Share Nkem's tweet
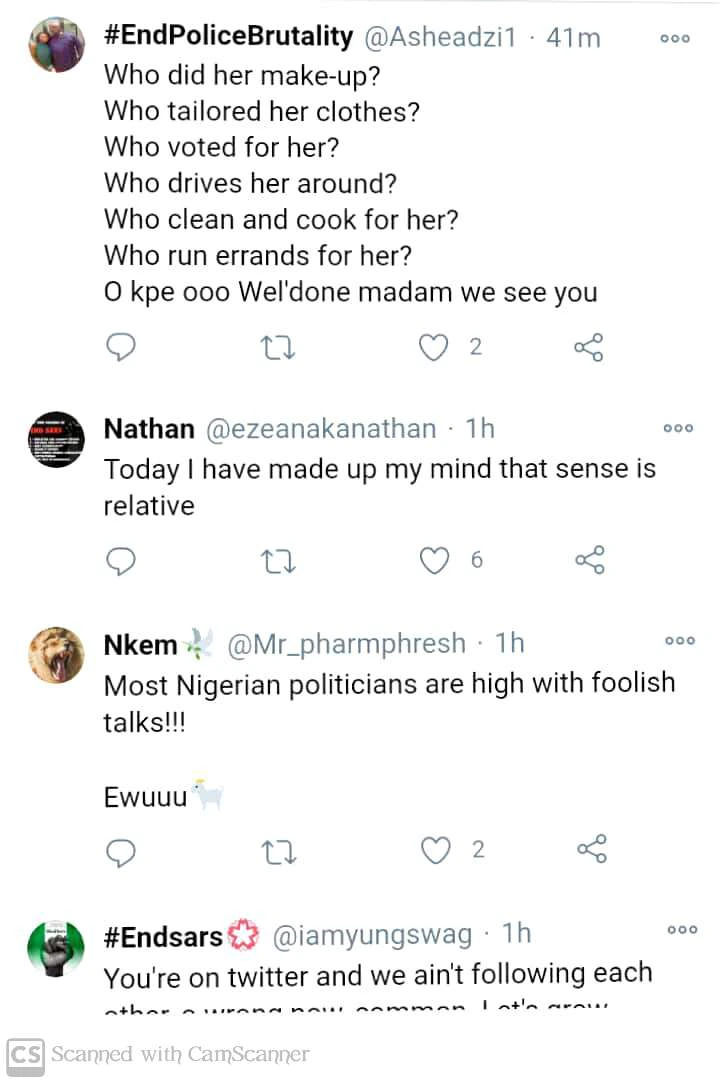The height and width of the screenshot is (1083, 720). [x=591, y=851]
